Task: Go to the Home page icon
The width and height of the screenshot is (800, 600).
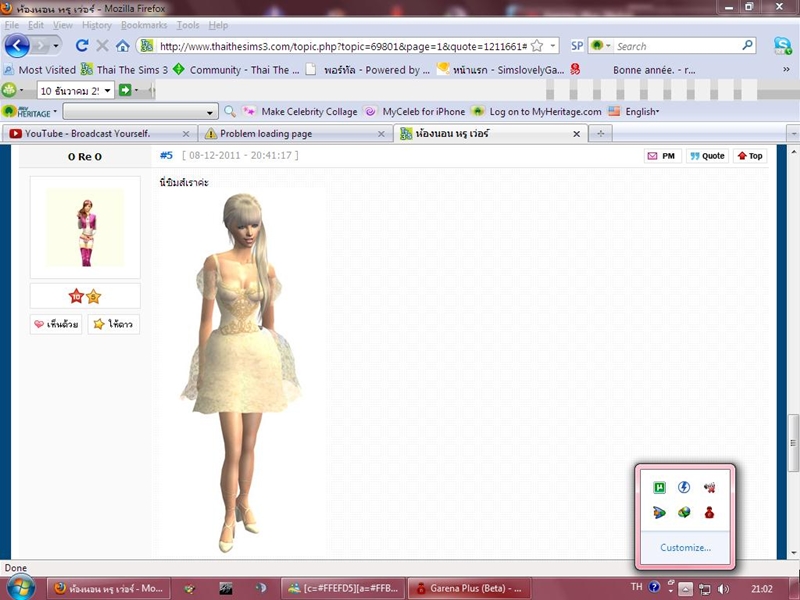Action: [x=122, y=46]
